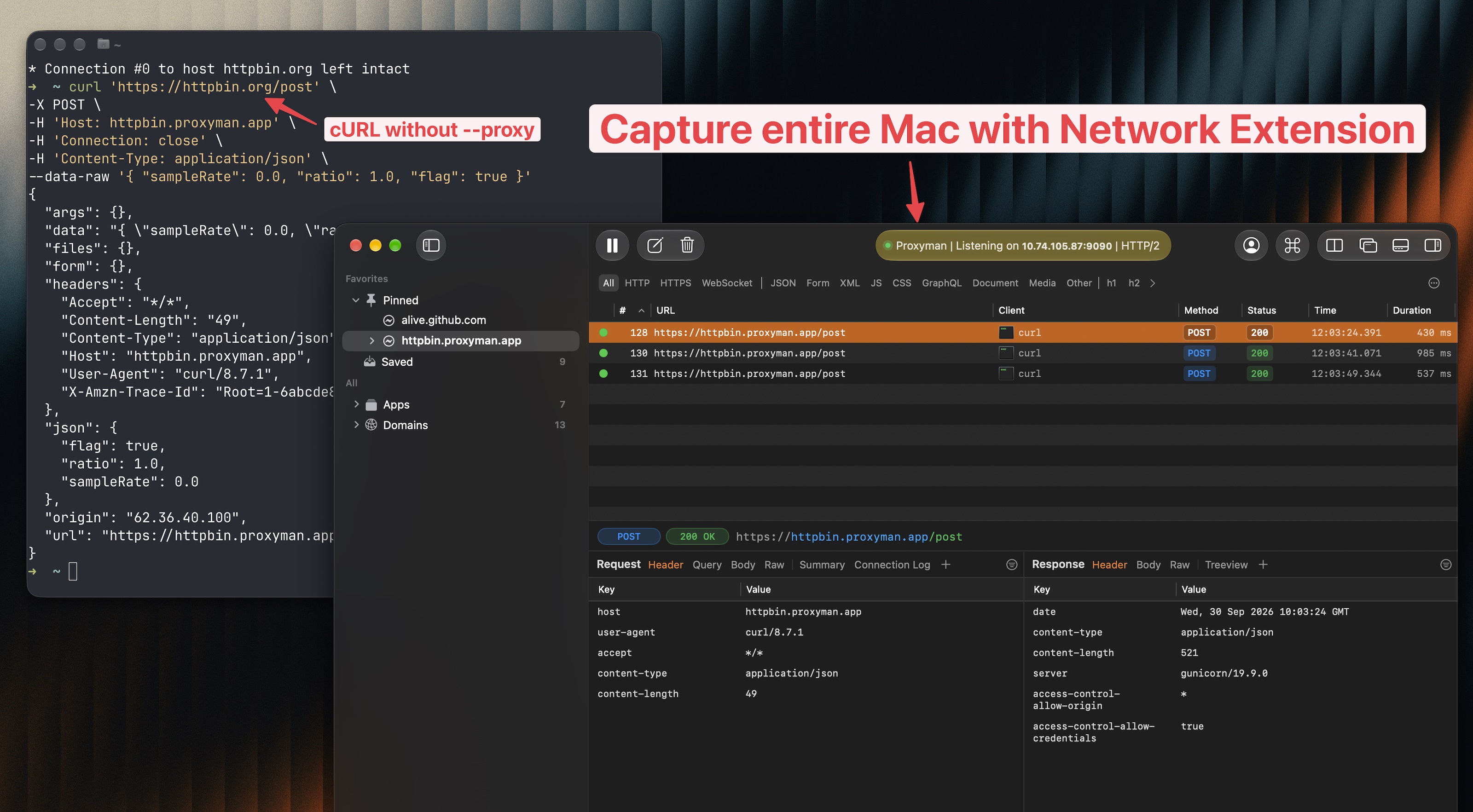Expand the Domains group

[356, 425]
